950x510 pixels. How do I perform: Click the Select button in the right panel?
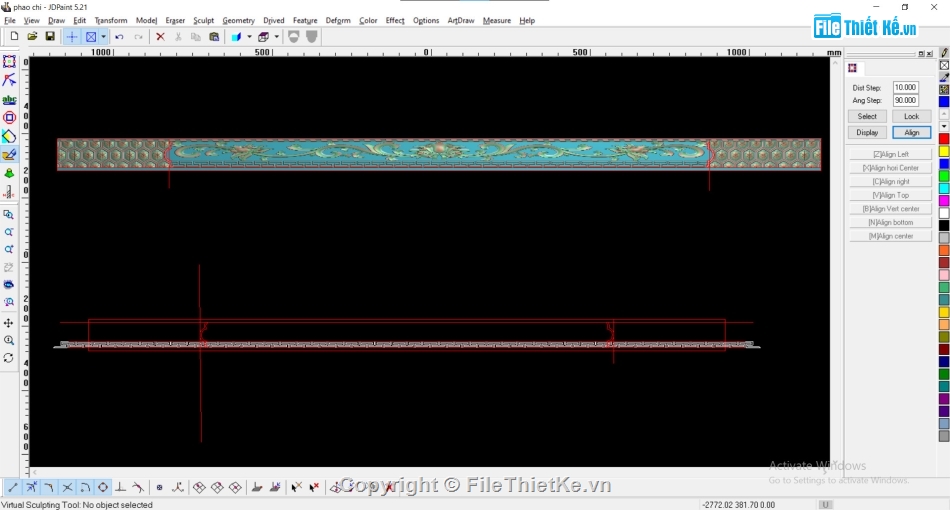click(867, 116)
